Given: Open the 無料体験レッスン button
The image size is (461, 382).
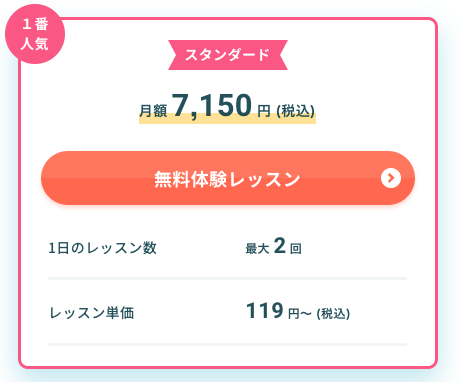Looking at the screenshot, I should pyautogui.click(x=228, y=178).
